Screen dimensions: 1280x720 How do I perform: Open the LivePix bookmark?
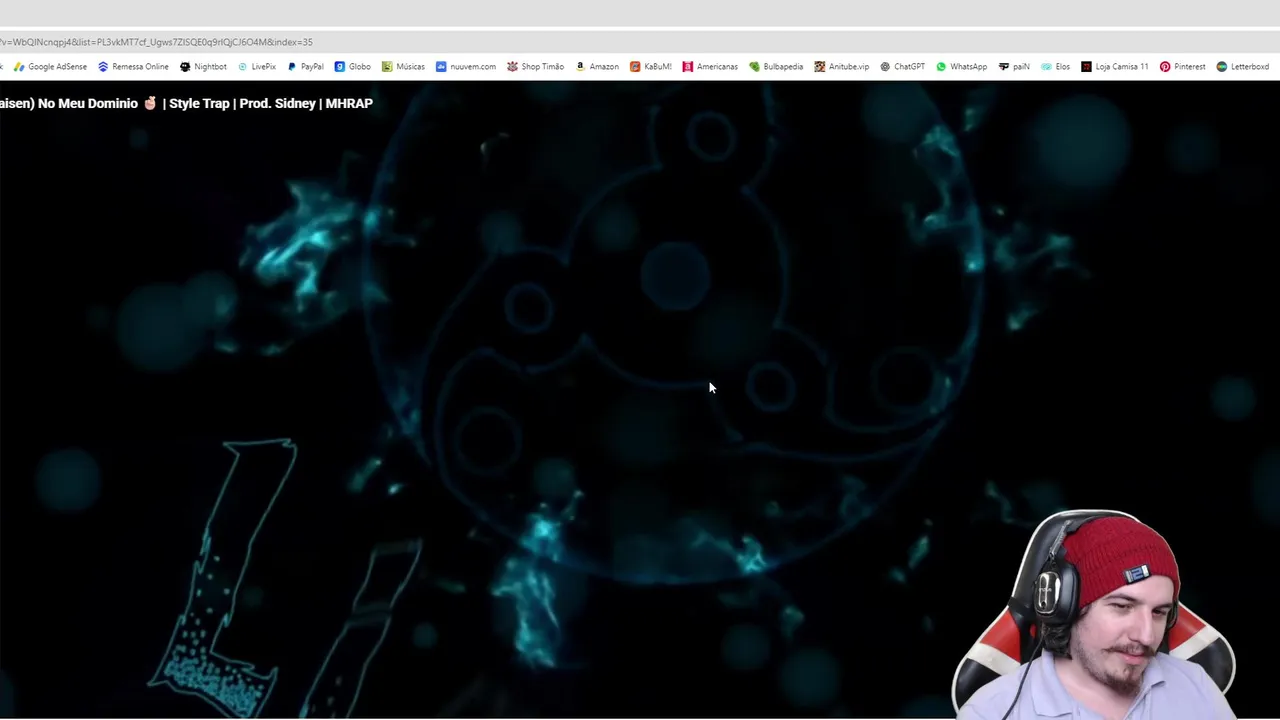pos(256,67)
